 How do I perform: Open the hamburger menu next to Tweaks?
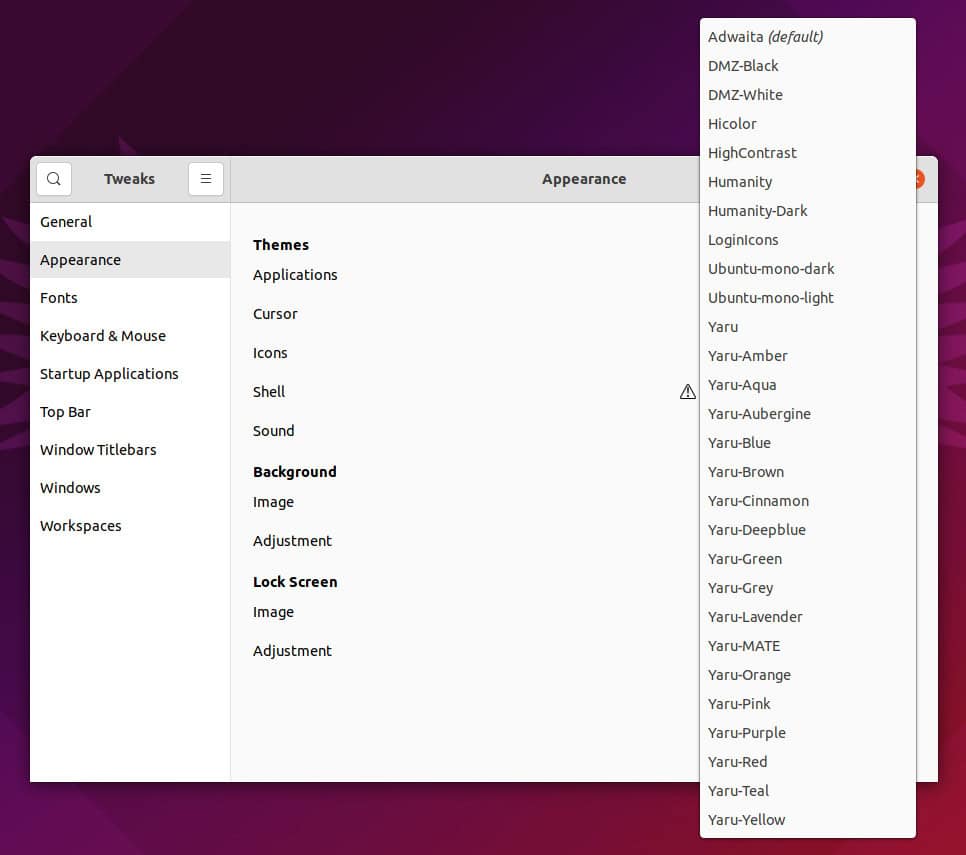[x=206, y=179]
